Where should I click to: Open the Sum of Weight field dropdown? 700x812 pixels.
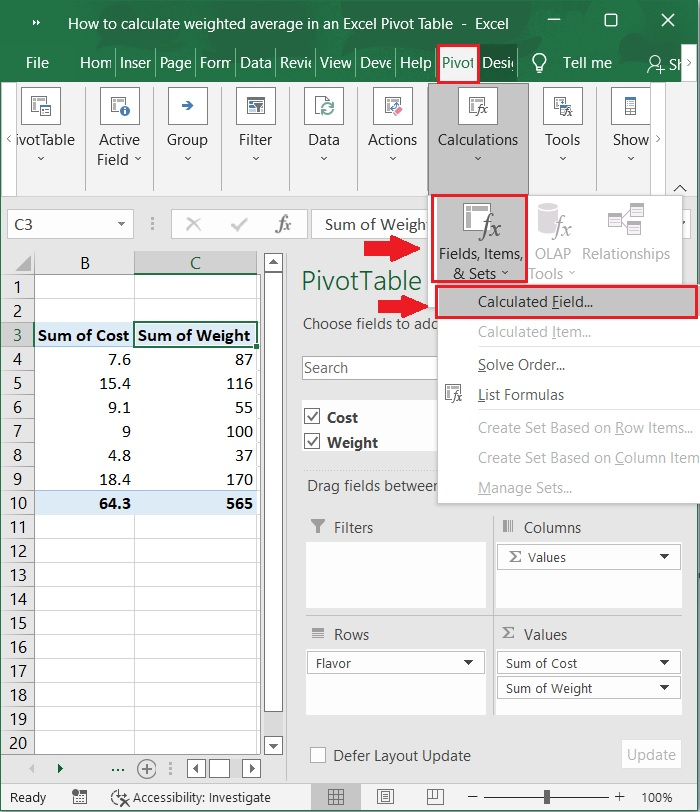coord(664,688)
